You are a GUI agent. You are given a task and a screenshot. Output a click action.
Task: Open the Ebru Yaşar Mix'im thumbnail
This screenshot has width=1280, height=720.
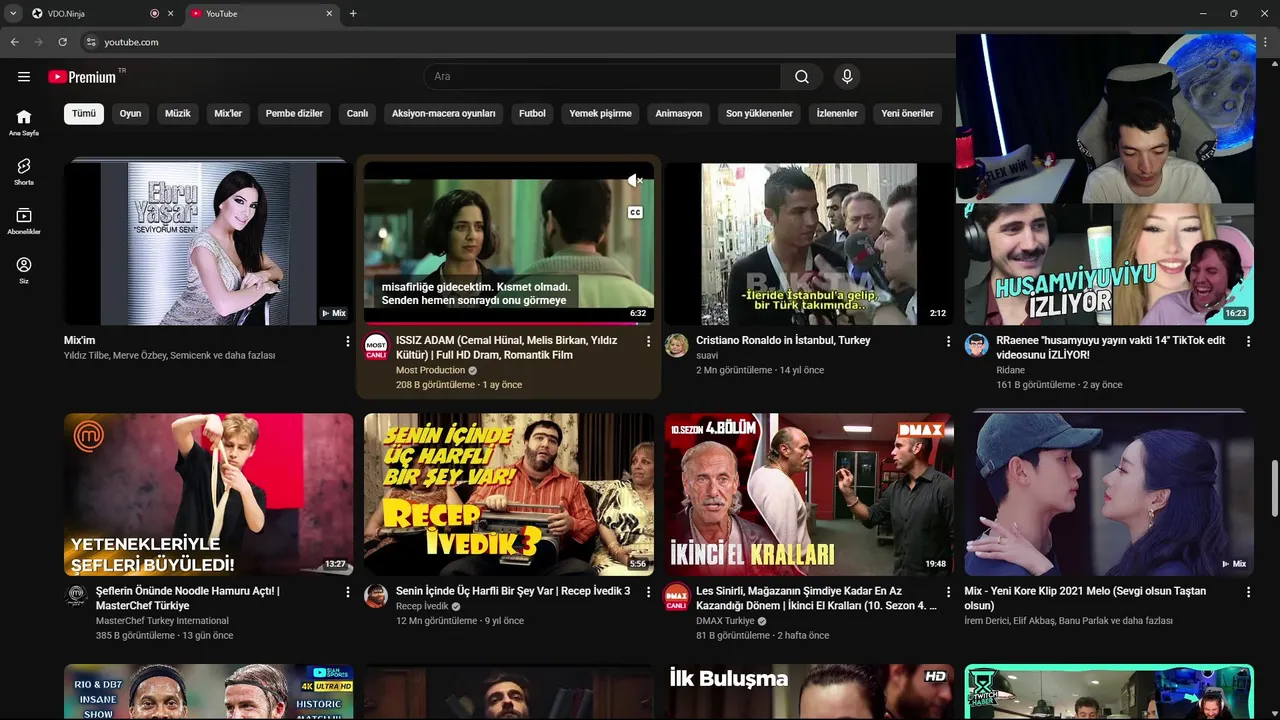point(208,244)
